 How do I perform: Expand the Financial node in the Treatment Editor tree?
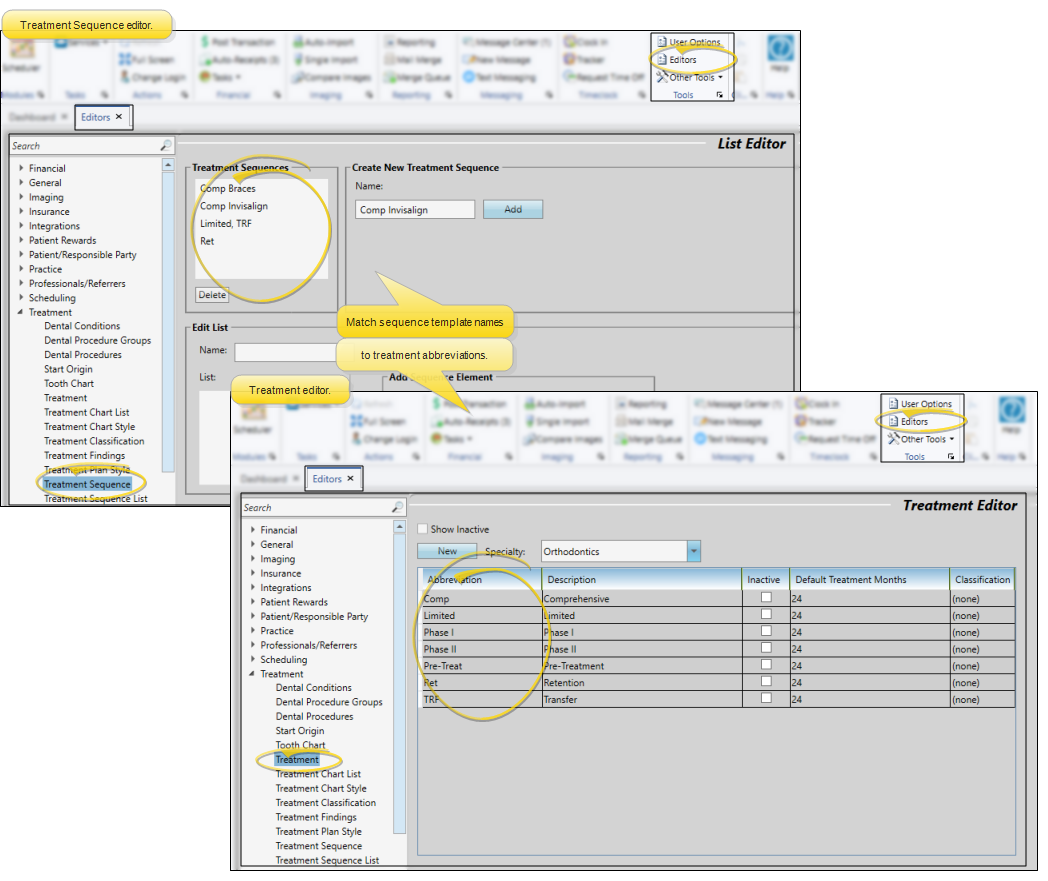pos(253,530)
